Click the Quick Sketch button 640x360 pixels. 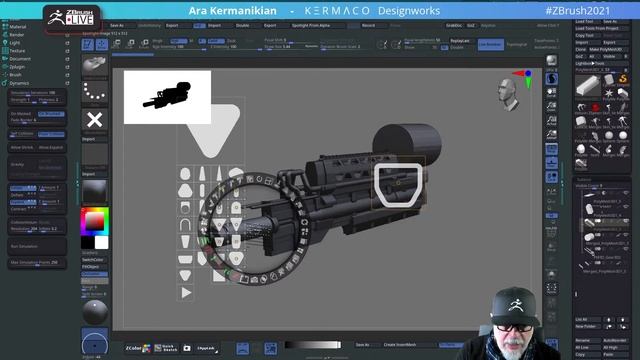(166, 348)
